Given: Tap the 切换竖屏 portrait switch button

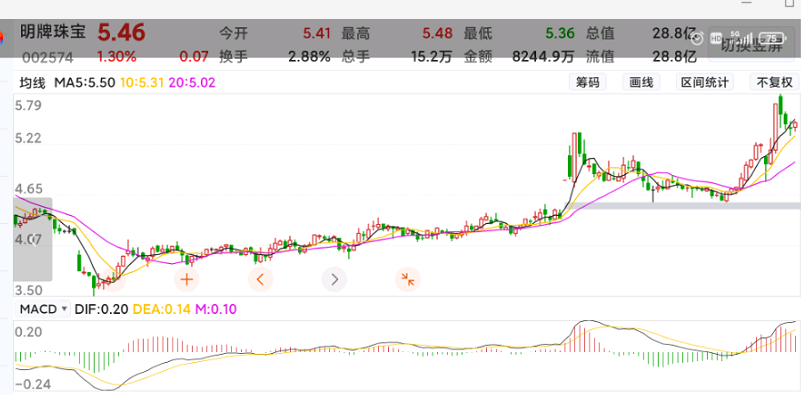Looking at the screenshot, I should (x=751, y=45).
